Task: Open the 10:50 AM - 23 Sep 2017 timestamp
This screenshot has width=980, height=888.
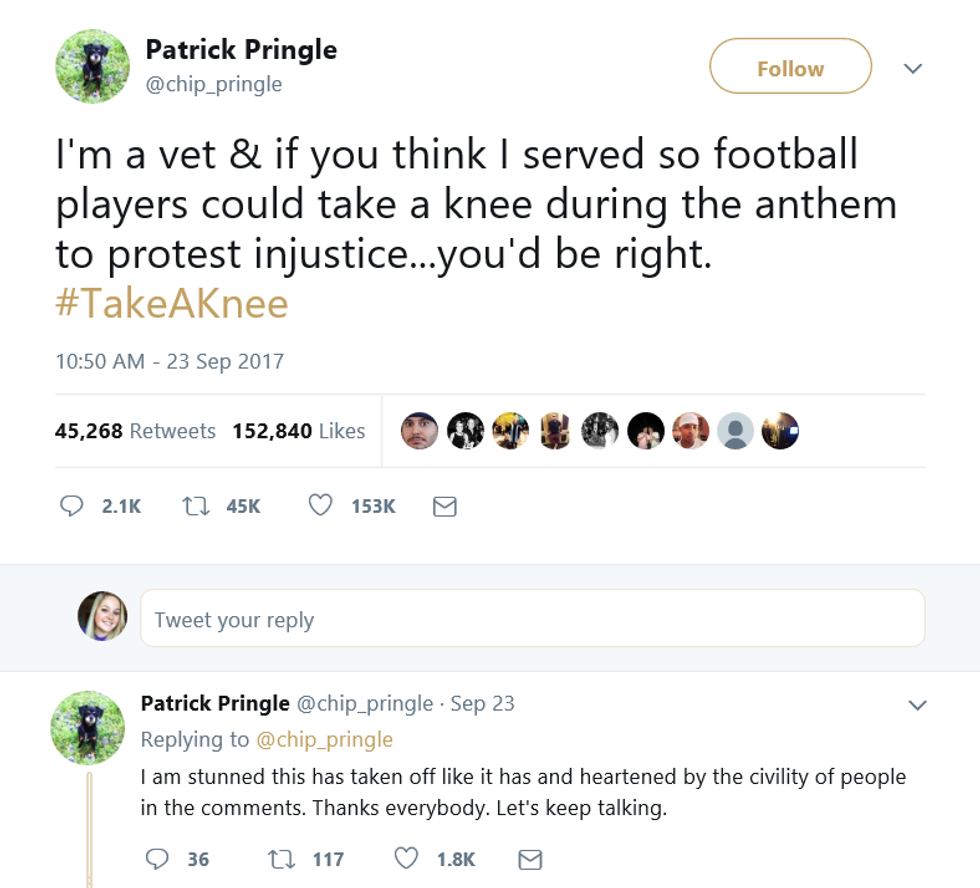Action: point(170,361)
